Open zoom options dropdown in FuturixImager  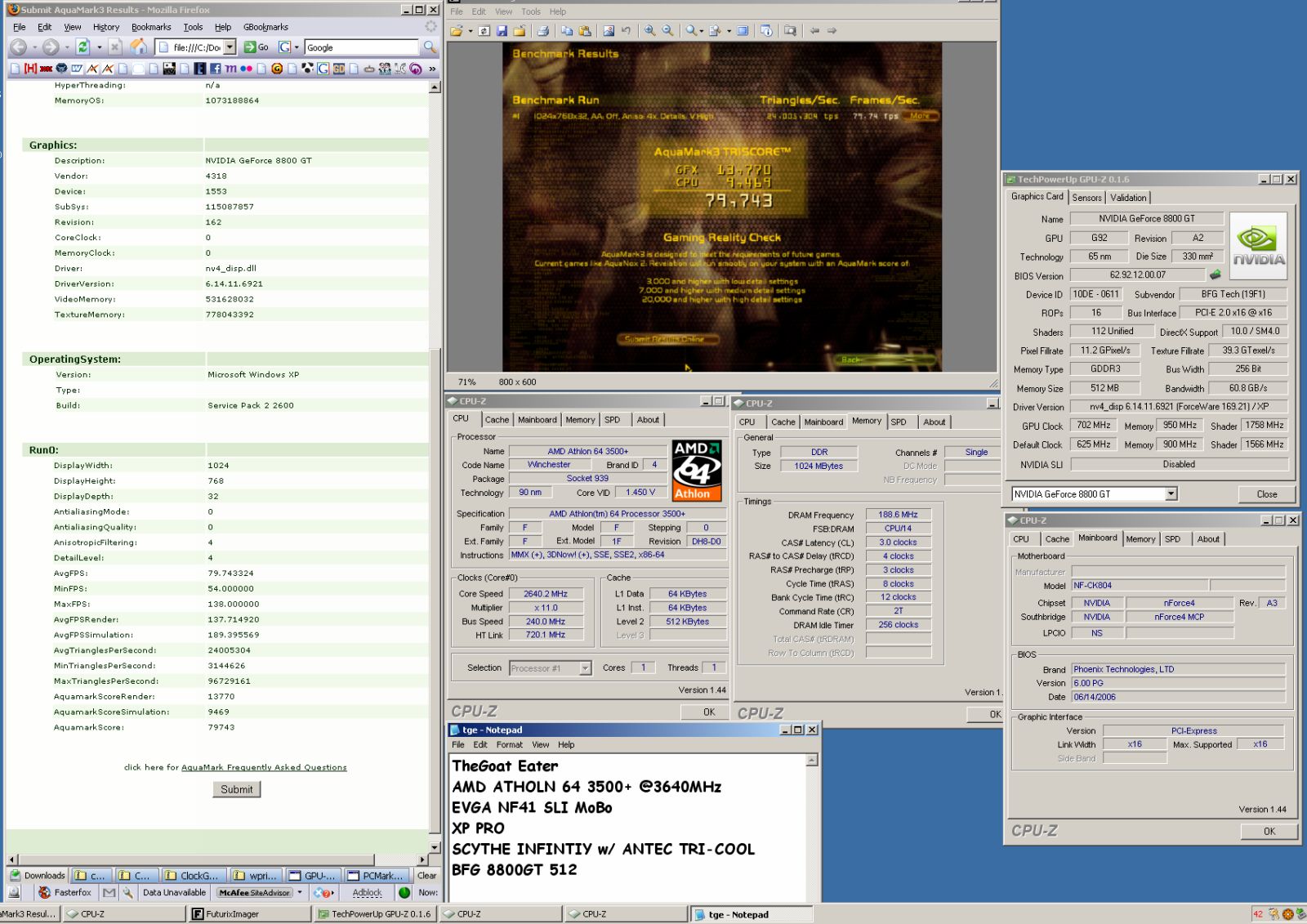pyautogui.click(x=701, y=31)
